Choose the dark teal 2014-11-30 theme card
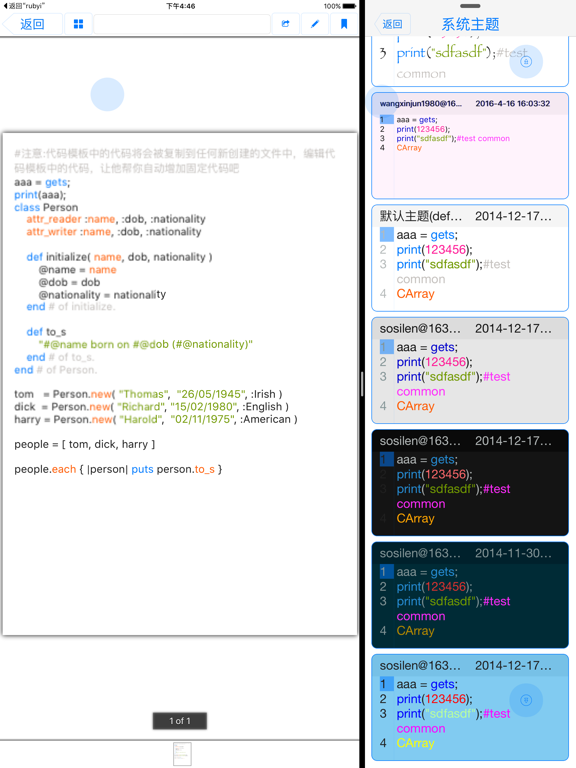The image size is (576, 768). pos(470,595)
